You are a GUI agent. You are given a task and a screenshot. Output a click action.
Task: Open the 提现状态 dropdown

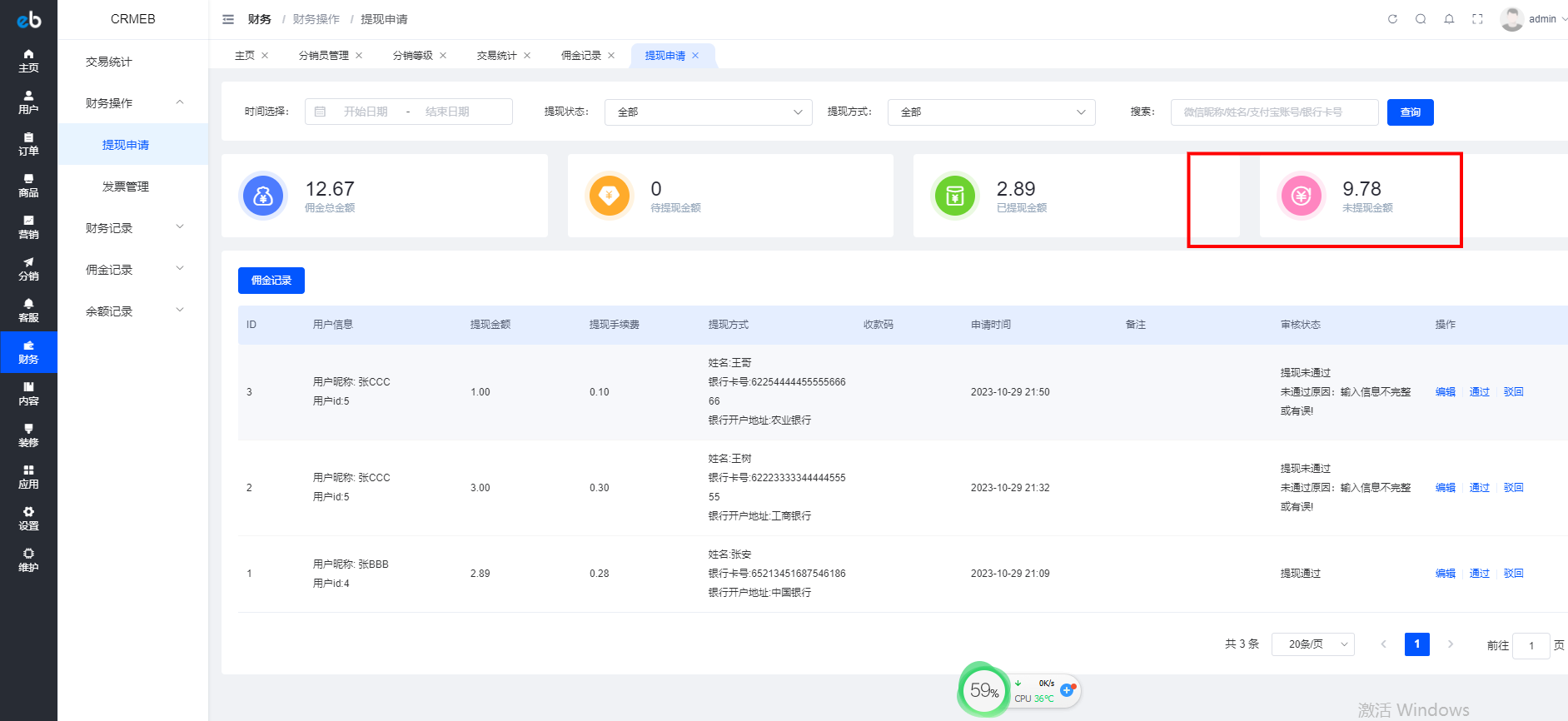709,112
